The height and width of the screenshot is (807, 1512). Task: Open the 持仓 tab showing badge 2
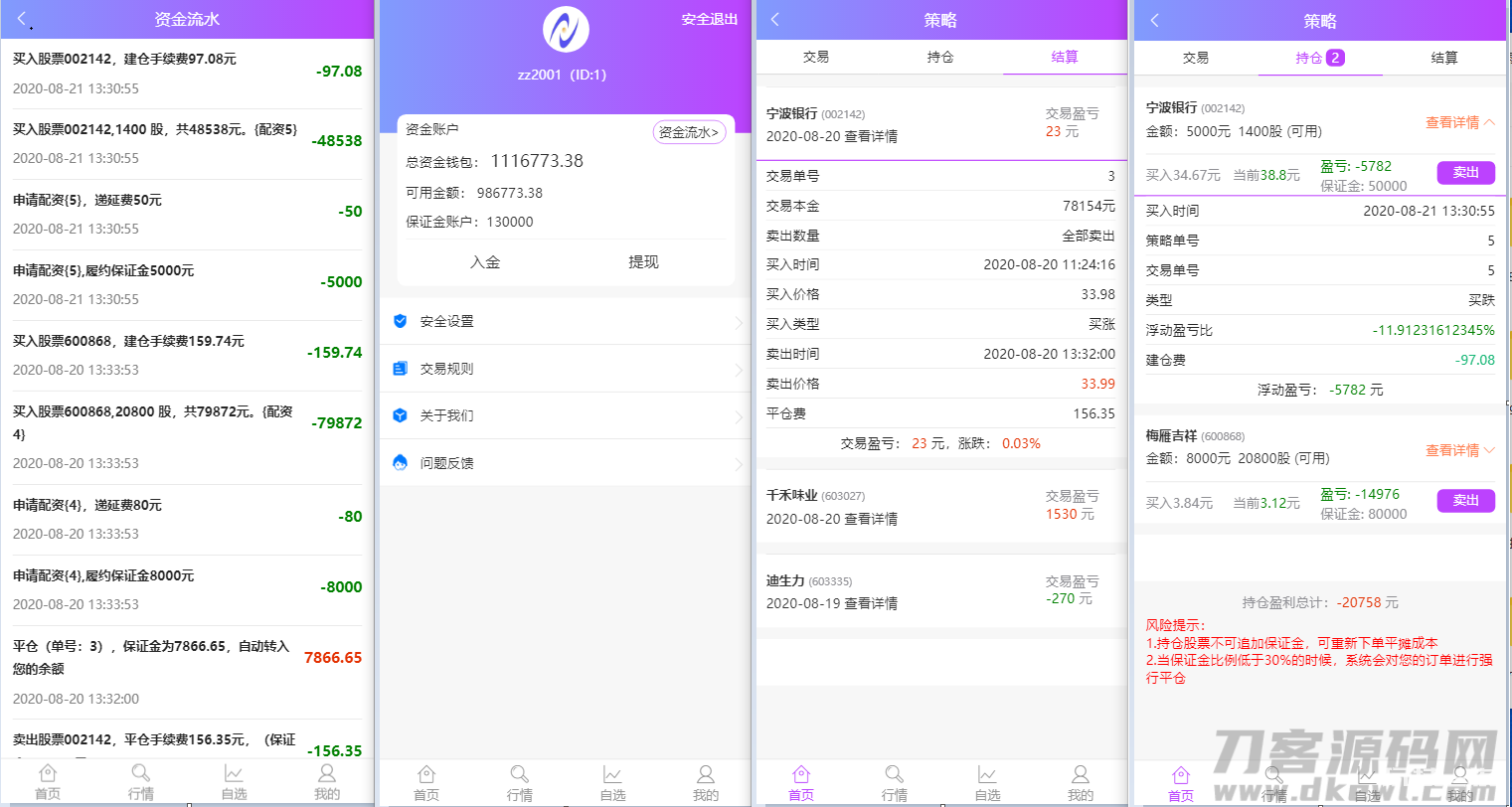1319,58
